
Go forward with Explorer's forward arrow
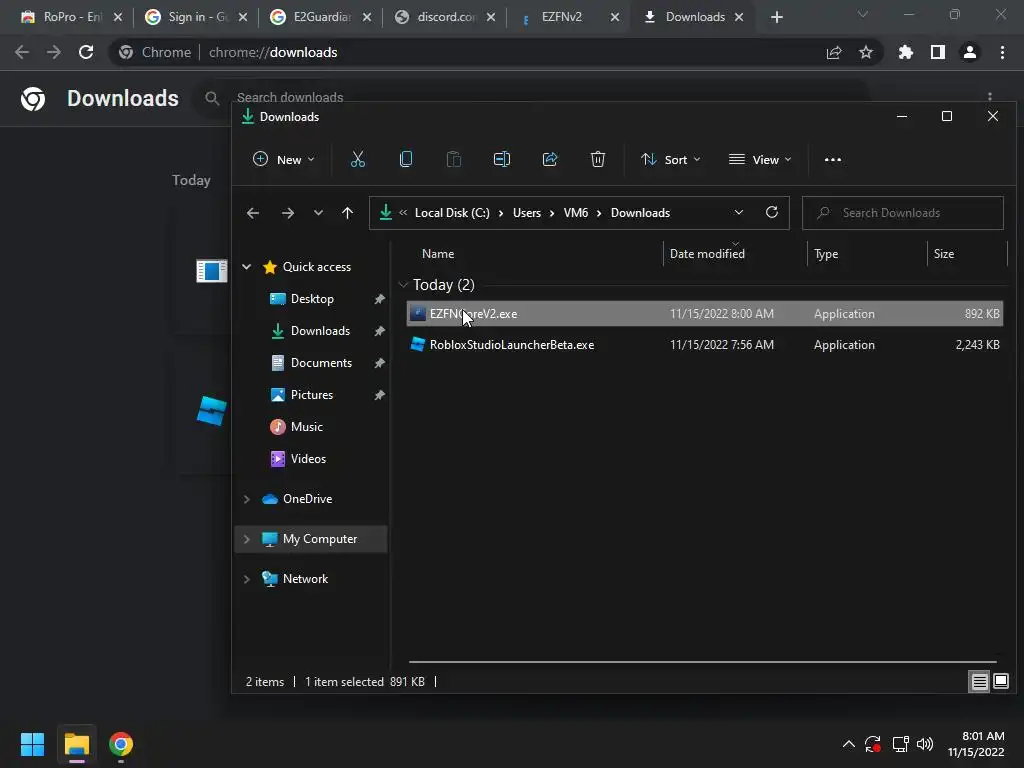pos(287,213)
